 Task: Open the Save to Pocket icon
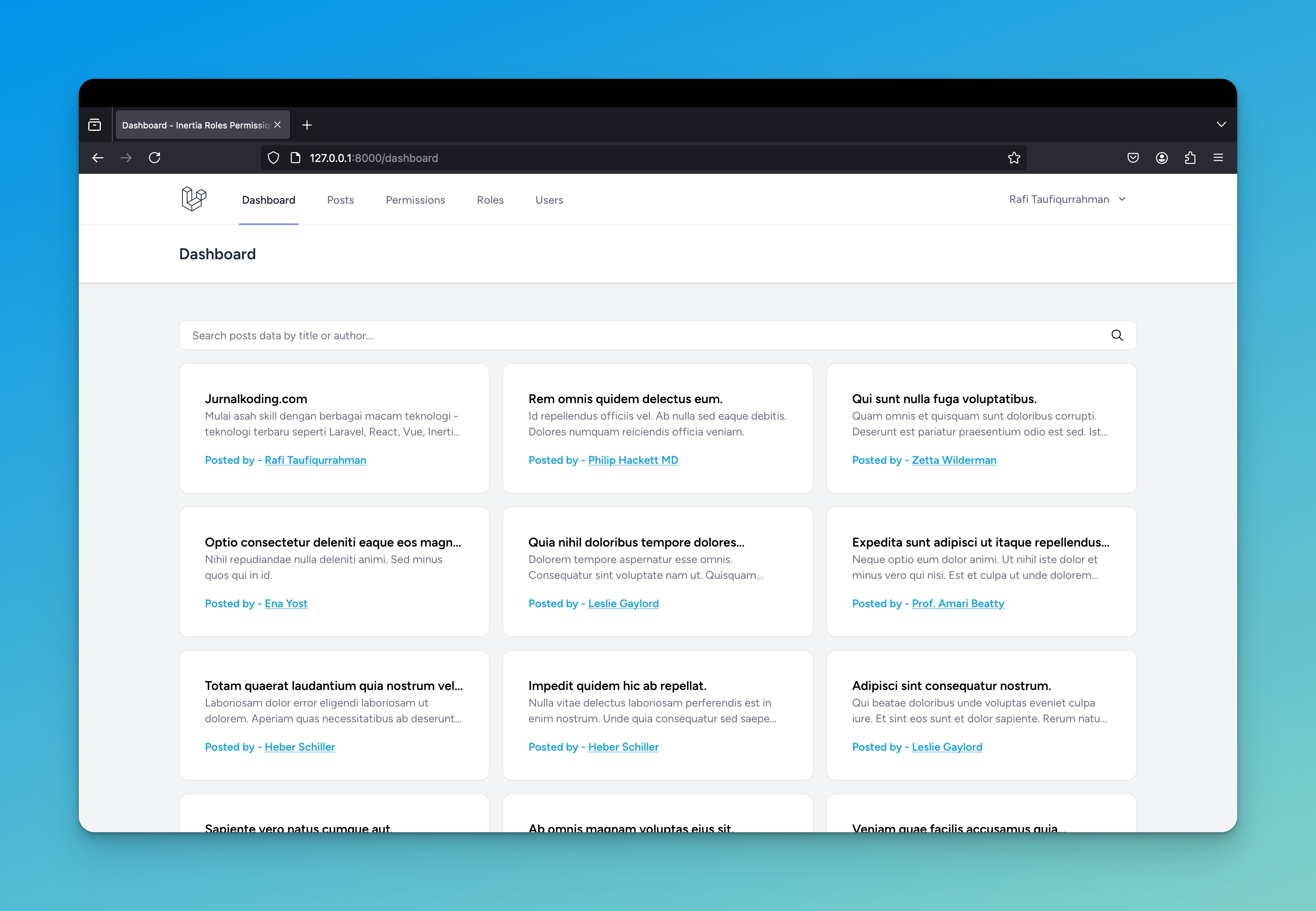pos(1133,158)
